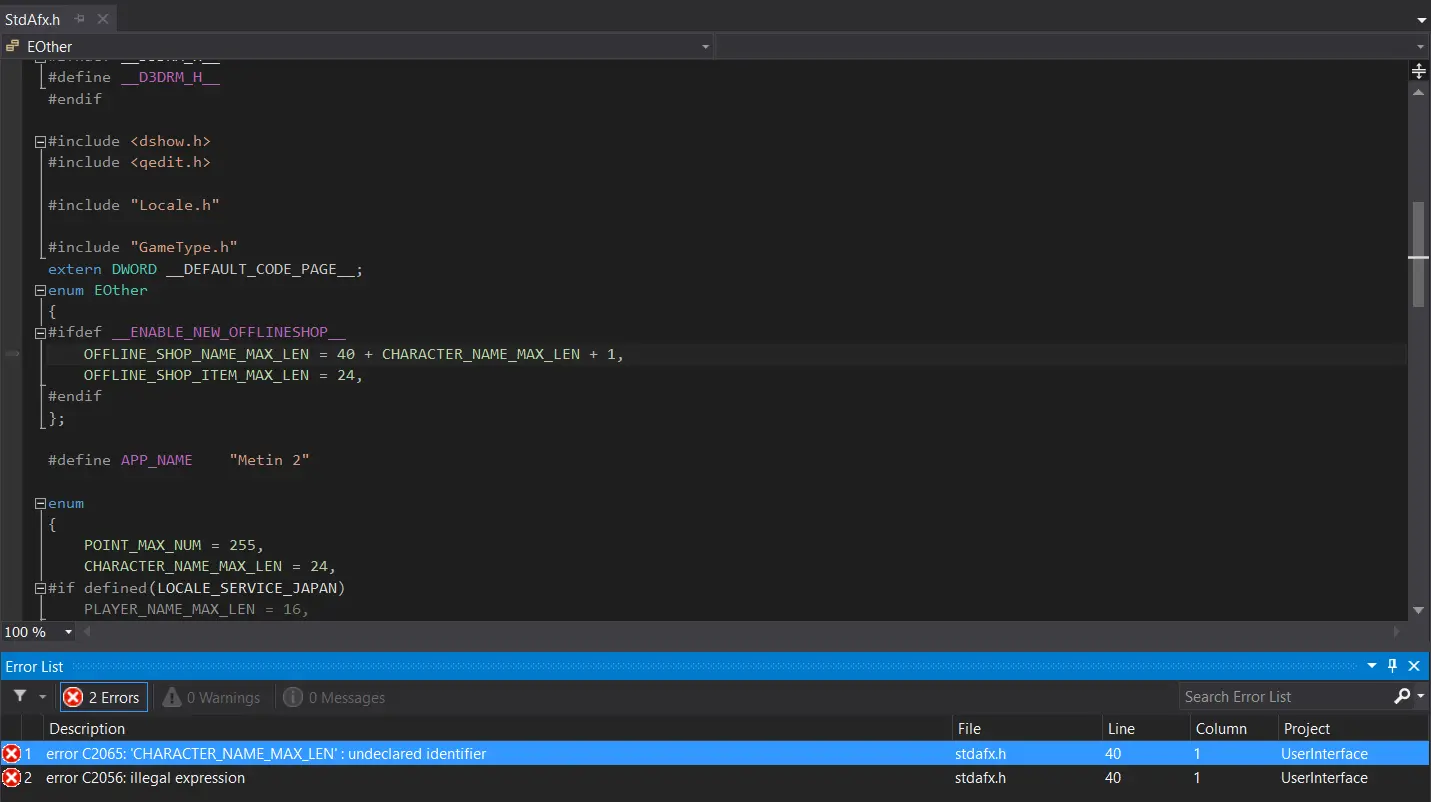
Task: Open Error List window position dropdown arrow
Action: [1371, 666]
